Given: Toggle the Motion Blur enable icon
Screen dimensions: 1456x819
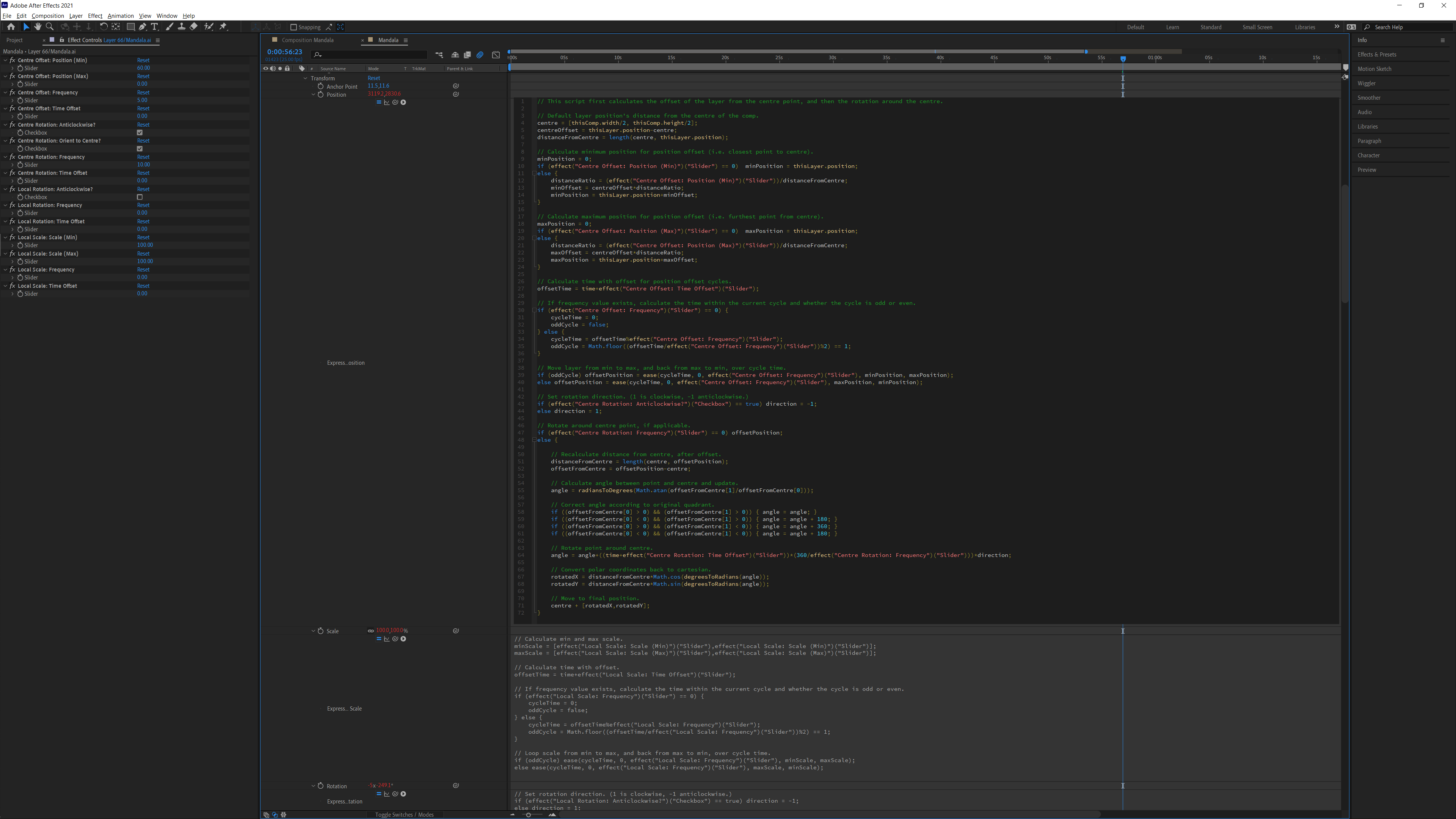Looking at the screenshot, I should [x=480, y=55].
